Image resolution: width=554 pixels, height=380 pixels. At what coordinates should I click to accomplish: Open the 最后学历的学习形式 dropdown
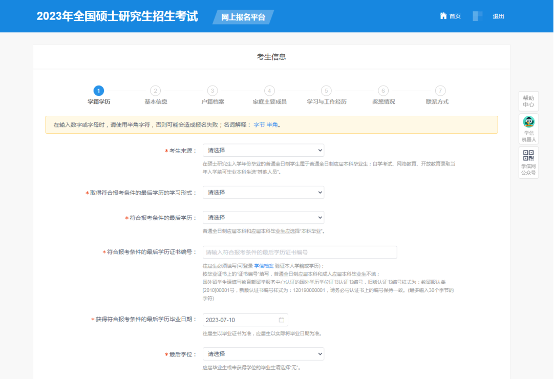[x=264, y=192]
